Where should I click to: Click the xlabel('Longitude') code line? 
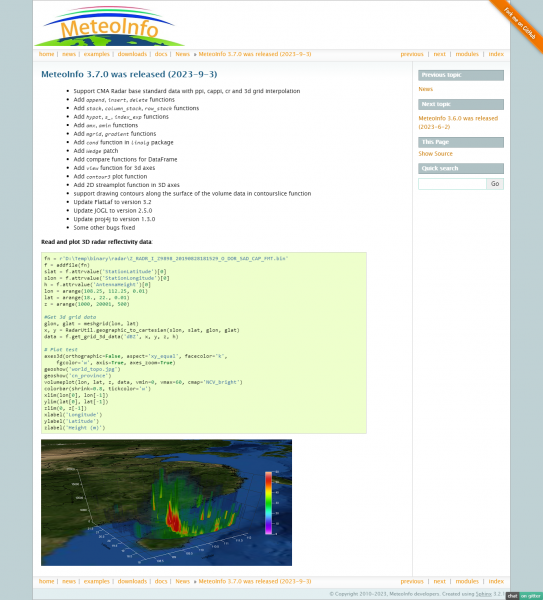(x=73, y=414)
